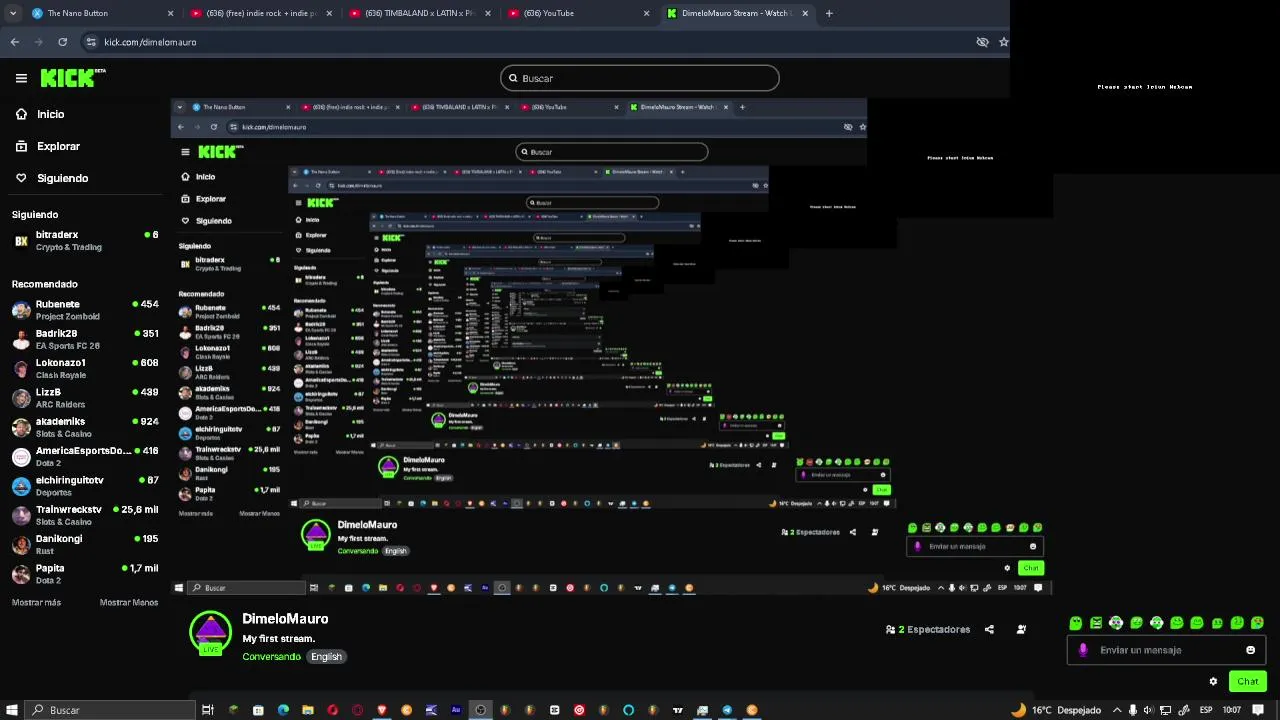Click the site info icon in address bar
This screenshot has height=720, width=1280.
point(91,42)
